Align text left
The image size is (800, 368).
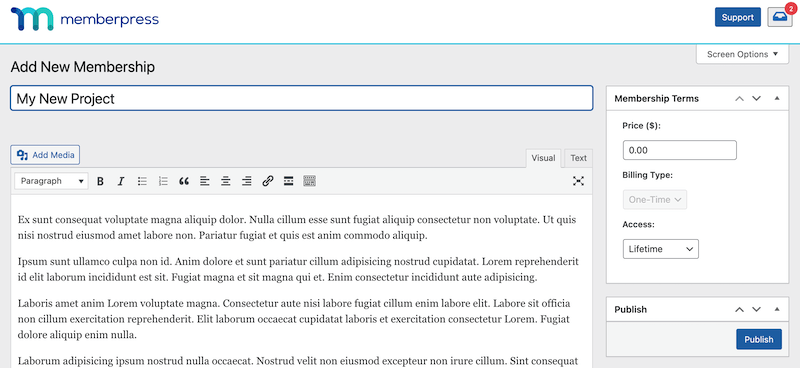[x=205, y=181]
